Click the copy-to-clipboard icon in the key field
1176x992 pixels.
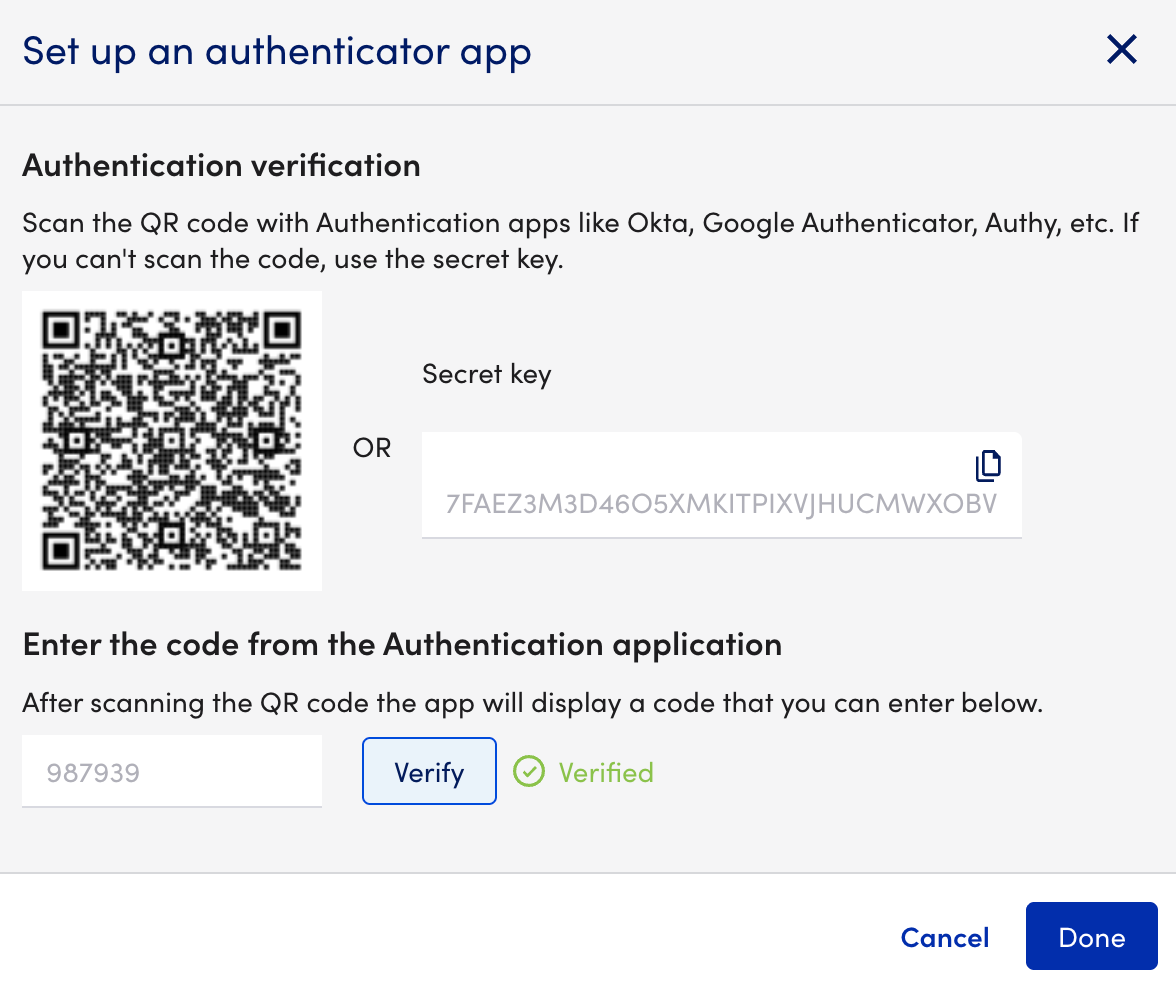tap(988, 465)
